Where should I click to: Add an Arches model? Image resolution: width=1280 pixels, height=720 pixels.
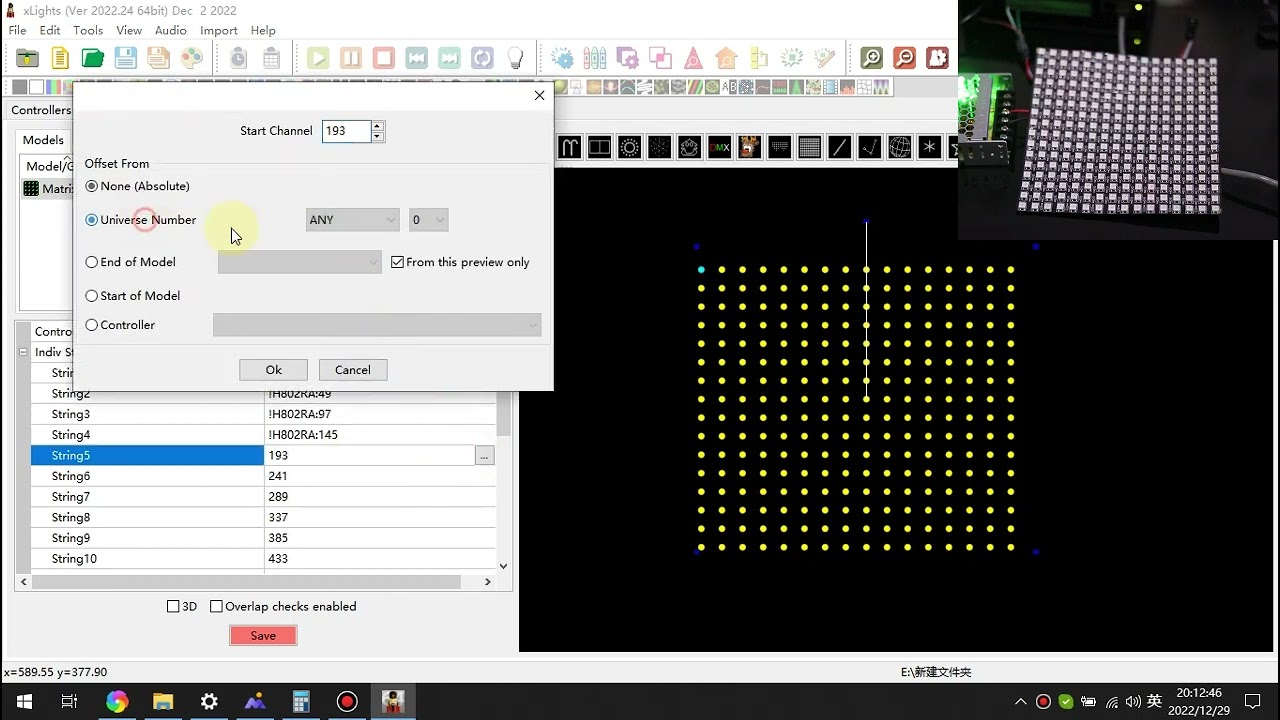pos(569,148)
